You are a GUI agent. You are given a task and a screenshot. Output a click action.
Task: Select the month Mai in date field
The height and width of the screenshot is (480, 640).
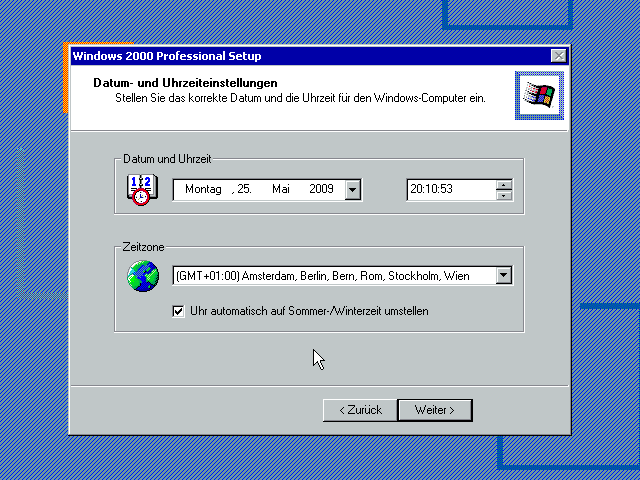281,189
